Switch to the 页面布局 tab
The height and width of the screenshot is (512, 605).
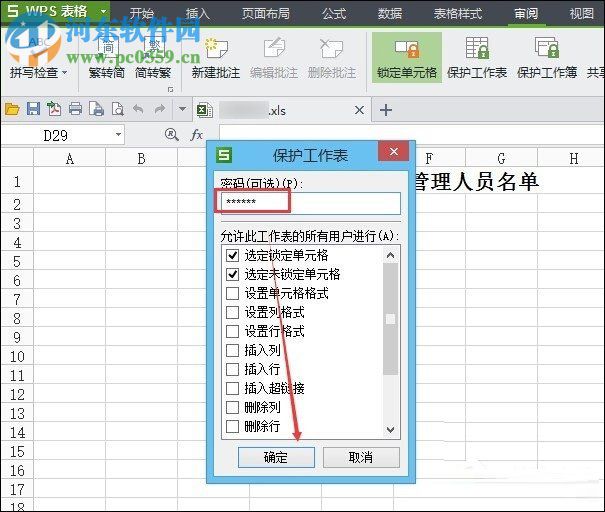[x=266, y=14]
